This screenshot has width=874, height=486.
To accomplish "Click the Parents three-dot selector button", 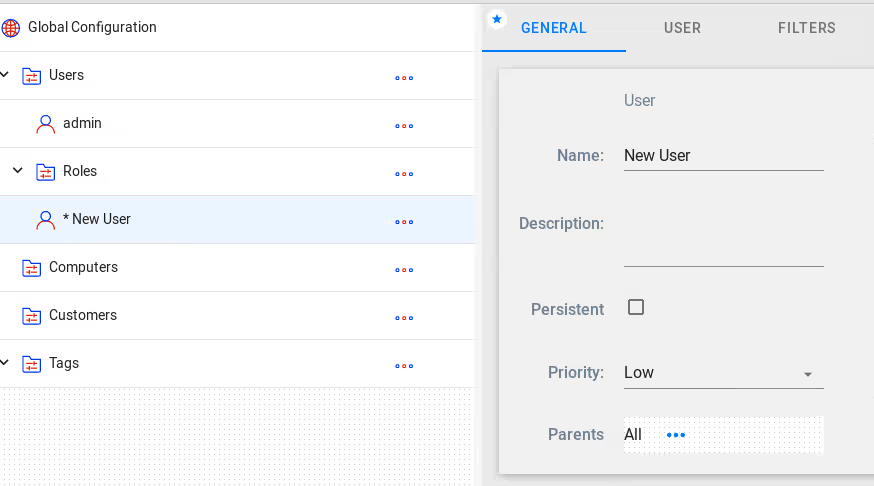I will pos(676,435).
